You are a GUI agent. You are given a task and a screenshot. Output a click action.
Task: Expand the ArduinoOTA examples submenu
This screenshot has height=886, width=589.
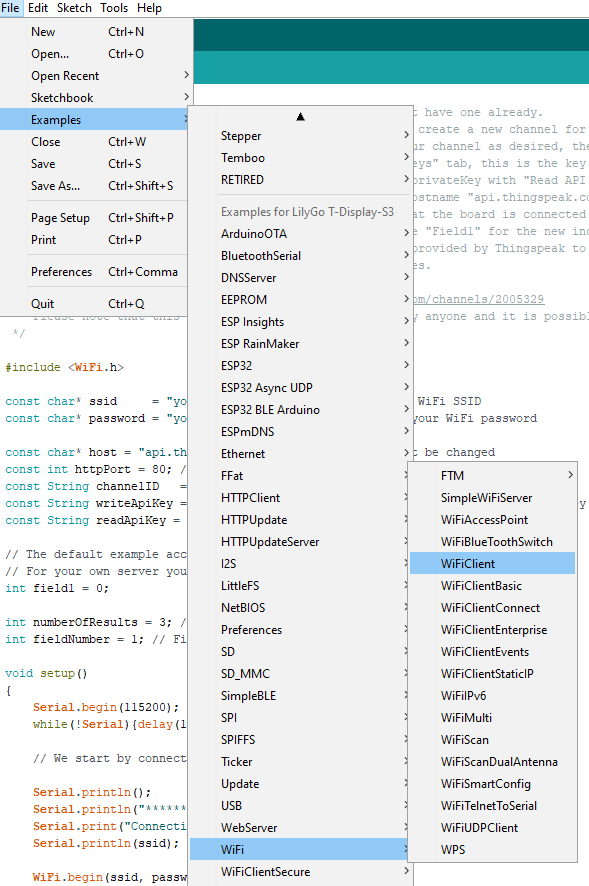pyautogui.click(x=300, y=233)
